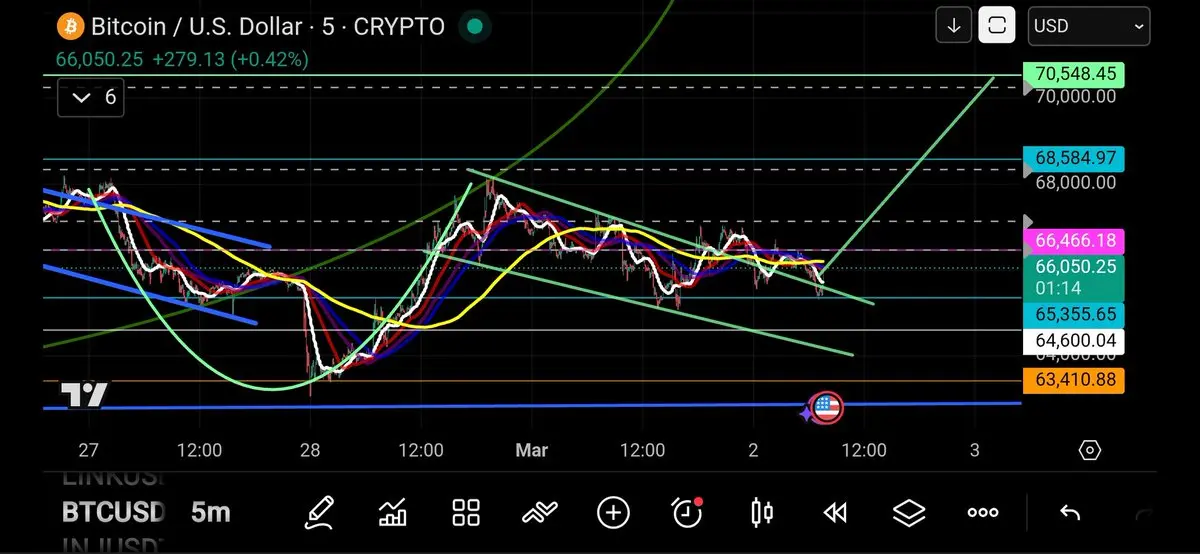Click the Bitcoin orange coin logo
Image resolution: width=1200 pixels, height=554 pixels.
click(x=70, y=26)
